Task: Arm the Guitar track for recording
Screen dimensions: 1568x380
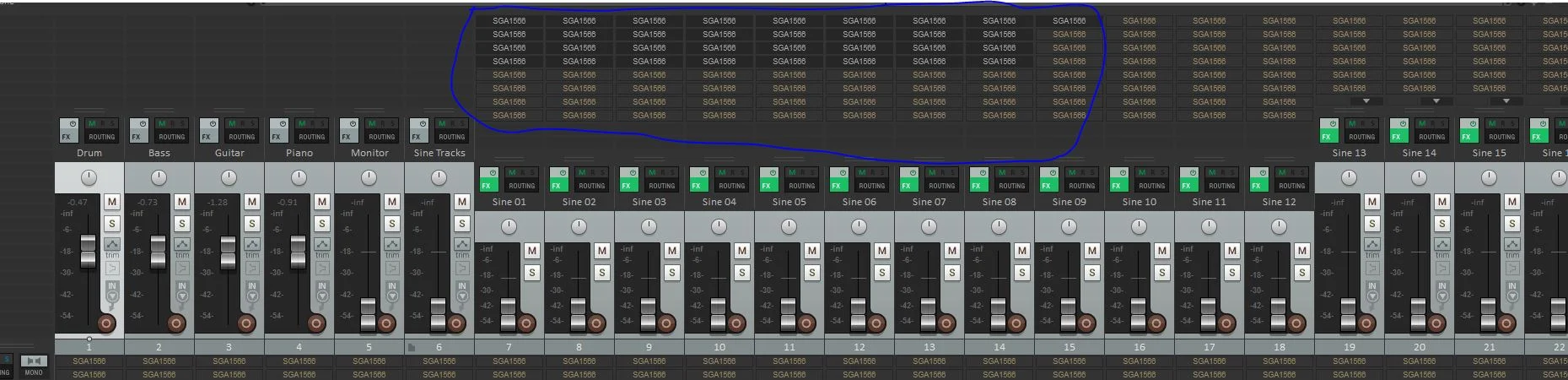Action: tap(246, 323)
